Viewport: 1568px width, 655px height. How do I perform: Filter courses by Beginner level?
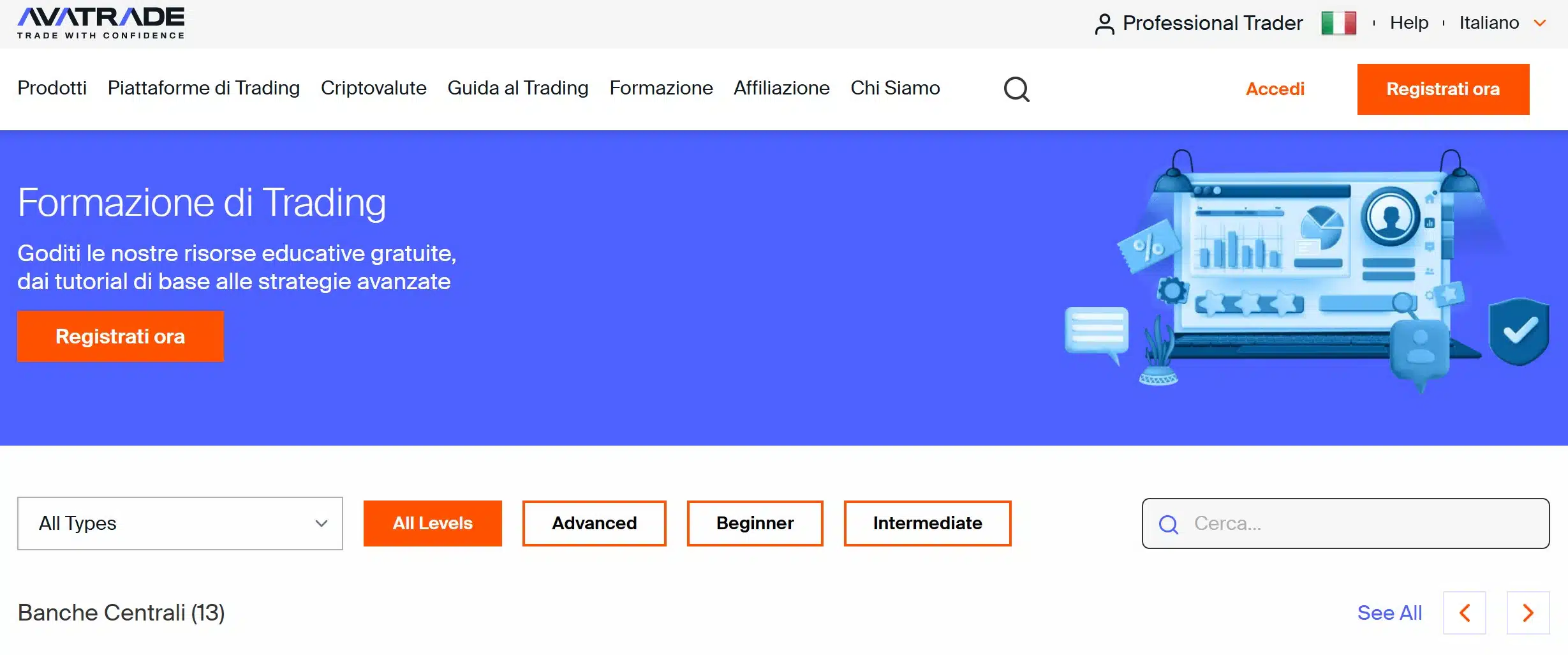click(x=755, y=523)
